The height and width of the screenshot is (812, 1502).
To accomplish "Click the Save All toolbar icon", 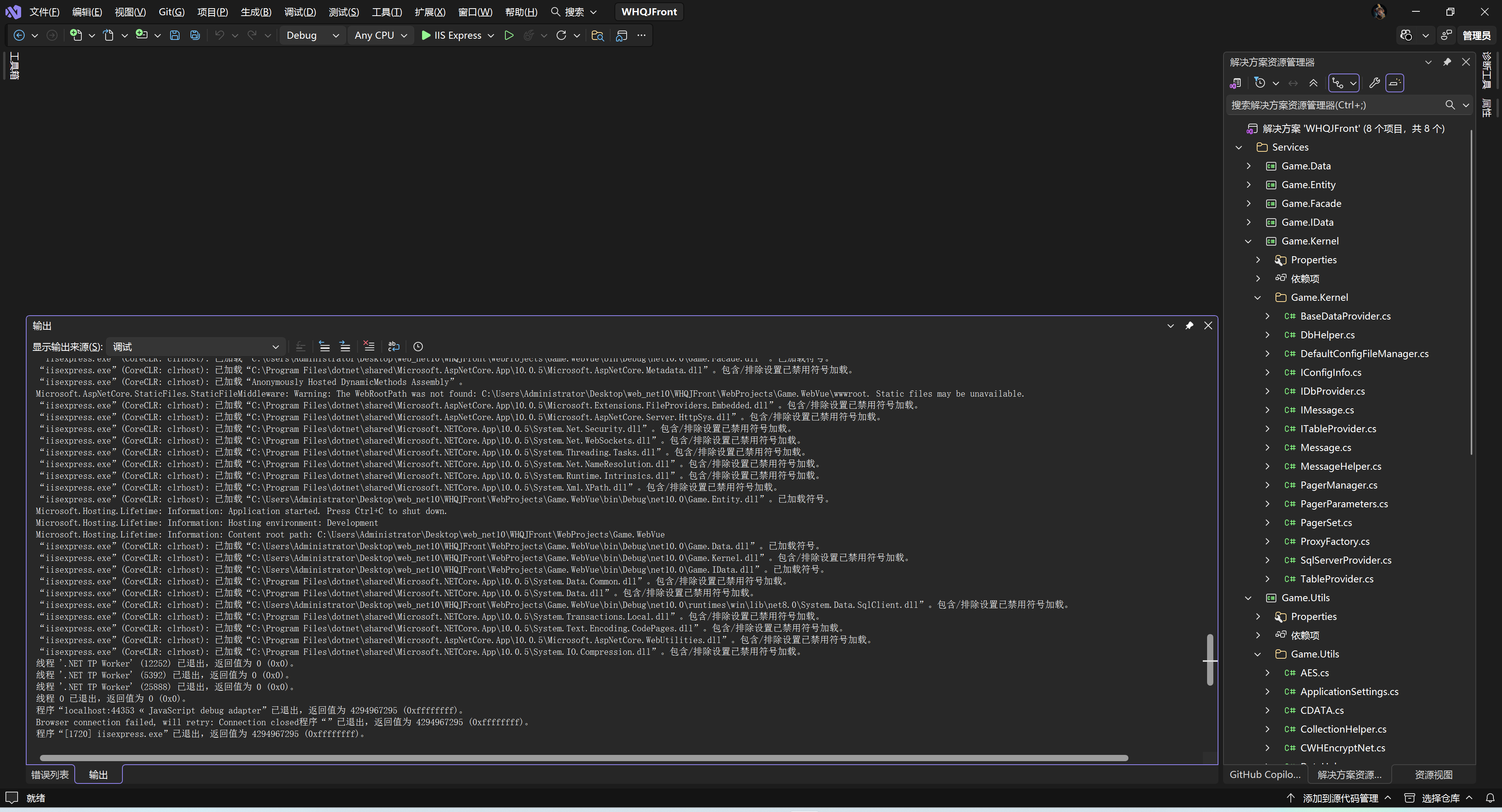I will [195, 36].
